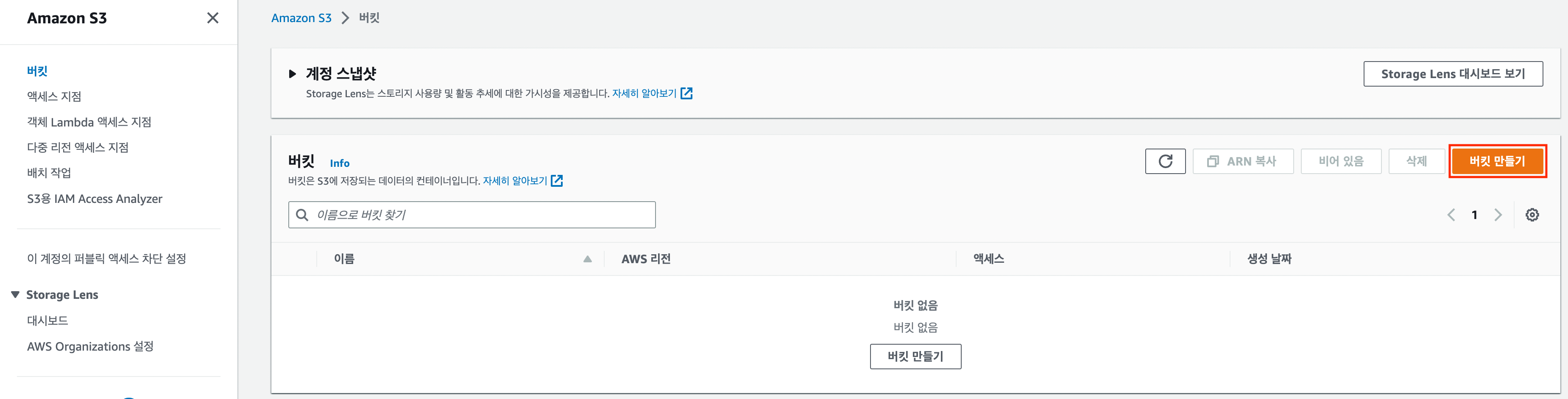The image size is (1568, 399).
Task: Click orange 버킷 만들기 button
Action: 1497,161
